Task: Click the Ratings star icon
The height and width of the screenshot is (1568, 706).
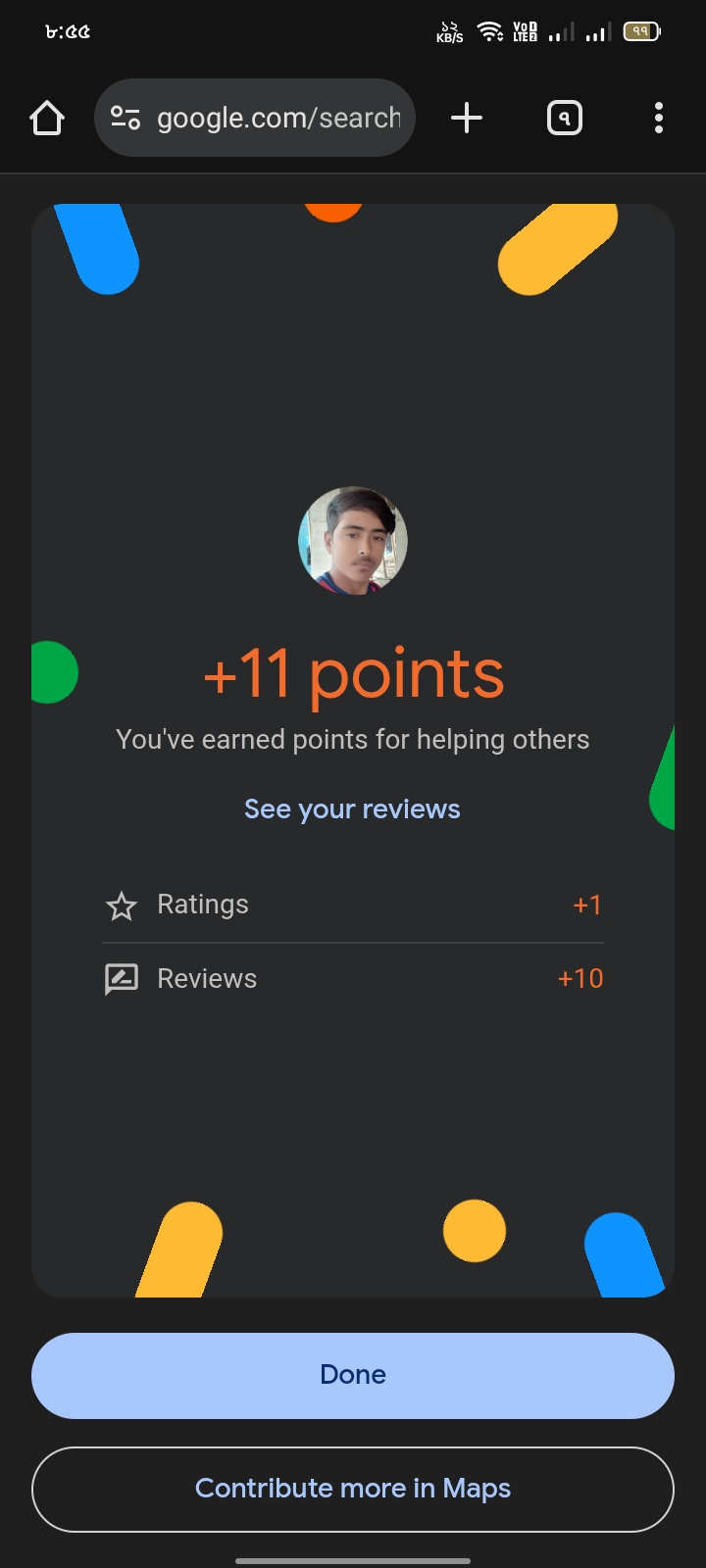Action: click(122, 906)
